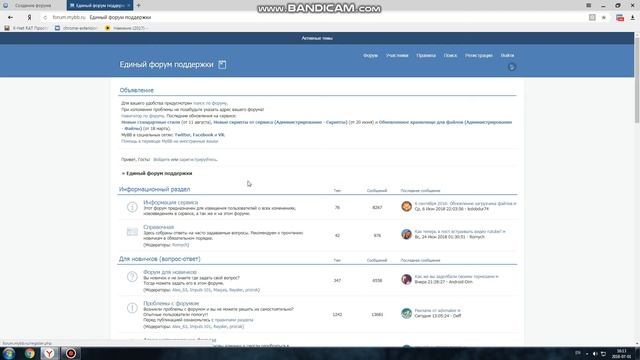This screenshot has height=360, width=640.
Task: Open 'правилами раздела' link
Action: (x=233, y=320)
